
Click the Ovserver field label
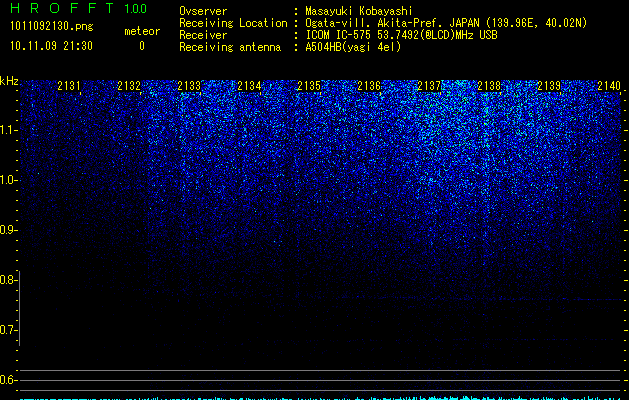pos(203,11)
